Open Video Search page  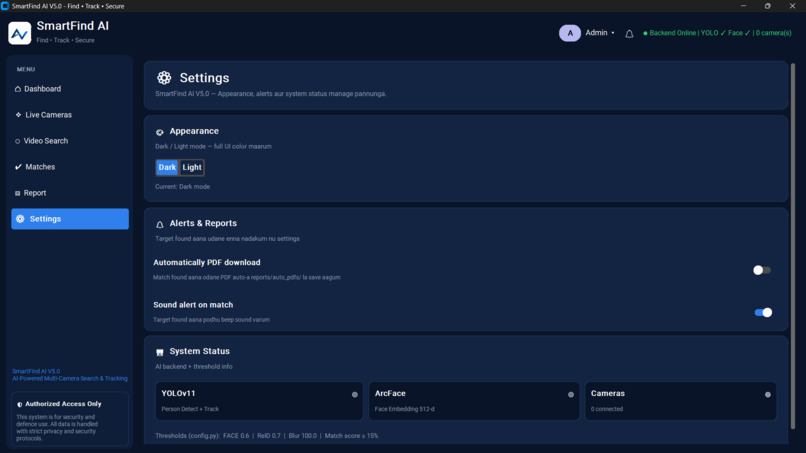[70, 141]
